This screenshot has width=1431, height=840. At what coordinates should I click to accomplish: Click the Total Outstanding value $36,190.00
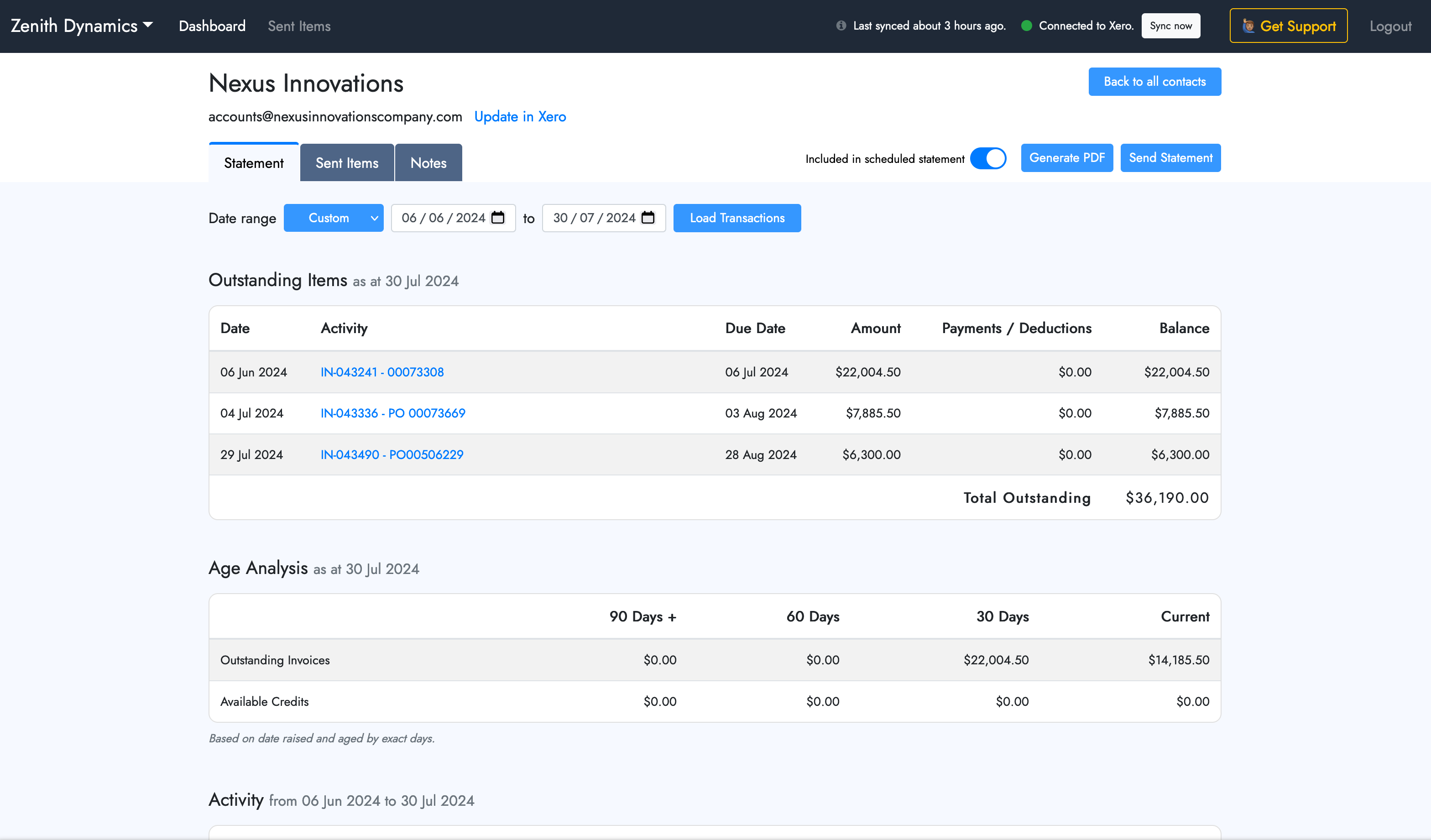pos(1167,497)
